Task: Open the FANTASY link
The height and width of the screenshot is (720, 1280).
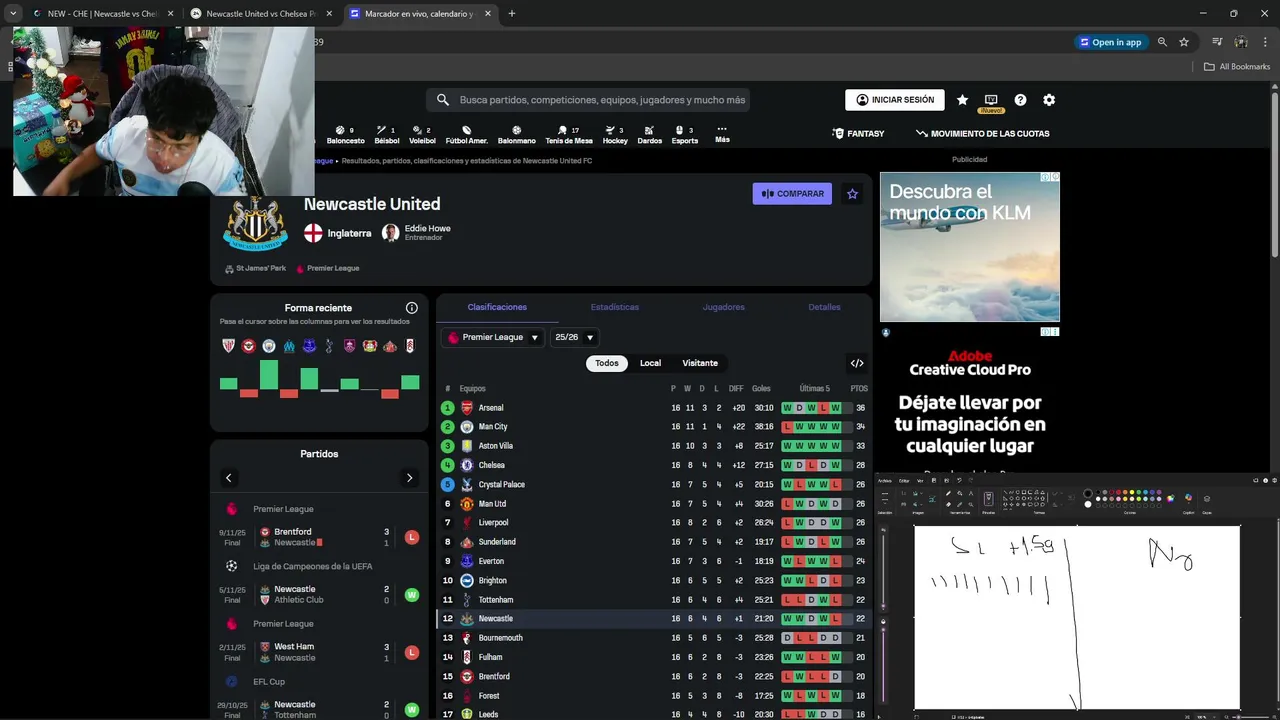Action: coord(858,134)
